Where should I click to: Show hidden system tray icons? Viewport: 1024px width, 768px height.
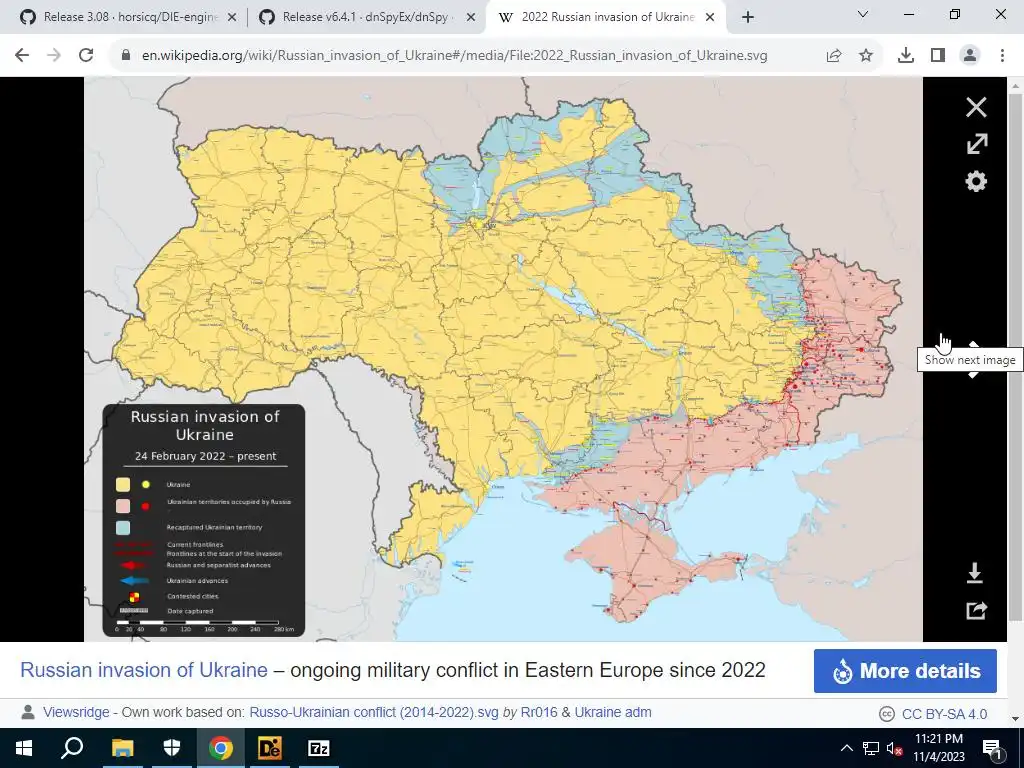[846, 748]
